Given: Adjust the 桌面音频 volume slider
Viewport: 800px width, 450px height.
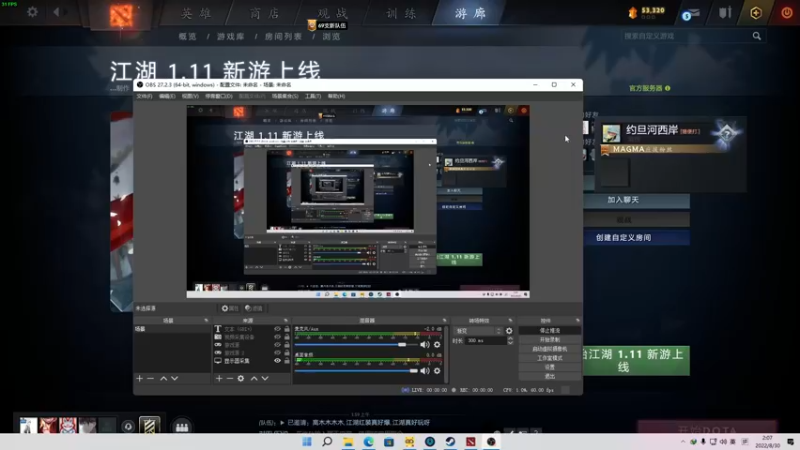Looking at the screenshot, I should click(x=357, y=371).
